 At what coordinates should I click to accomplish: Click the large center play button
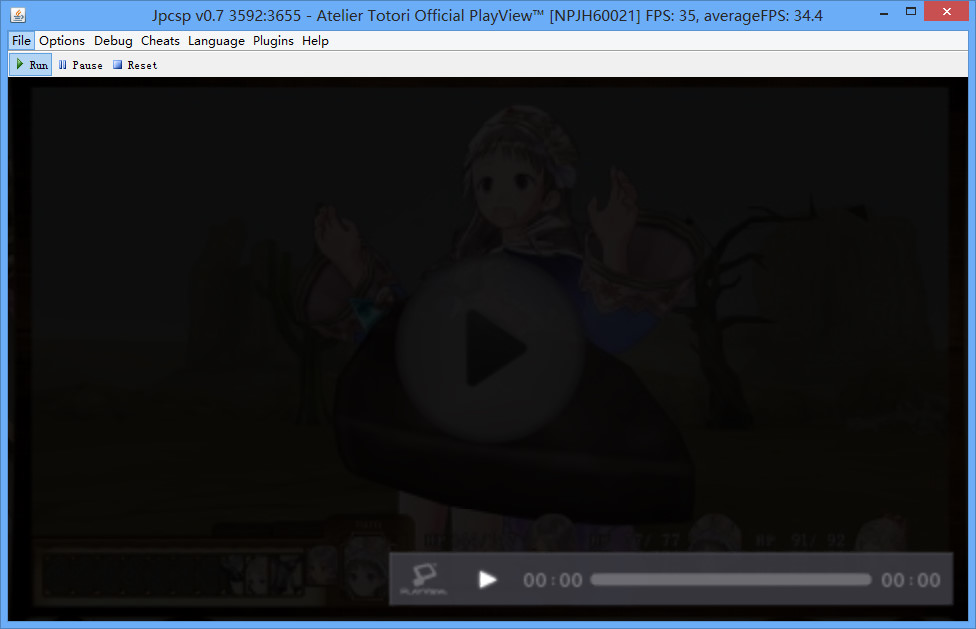coord(490,349)
